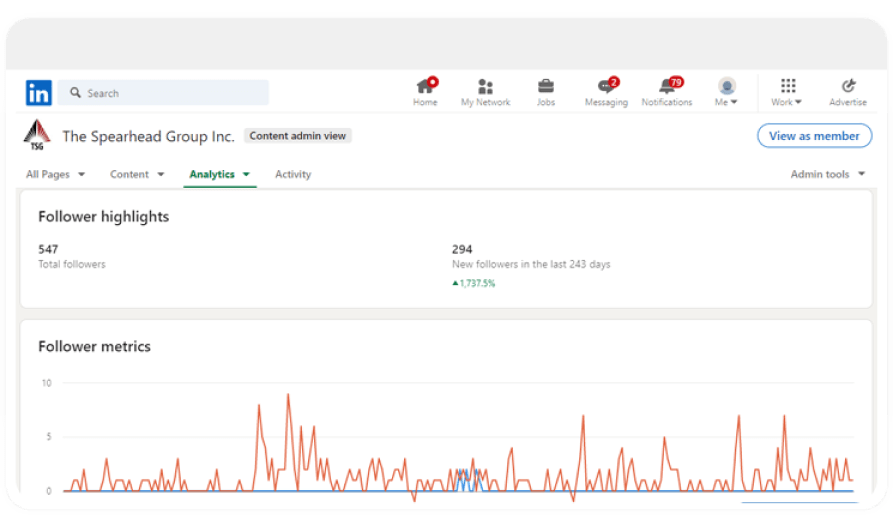This screenshot has height=527, width=893.
Task: Open the Analytics dropdown tab
Action: click(220, 174)
